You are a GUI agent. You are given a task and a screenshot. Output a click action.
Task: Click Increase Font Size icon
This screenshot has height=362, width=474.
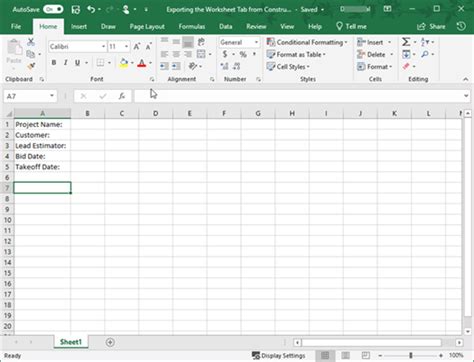137,46
